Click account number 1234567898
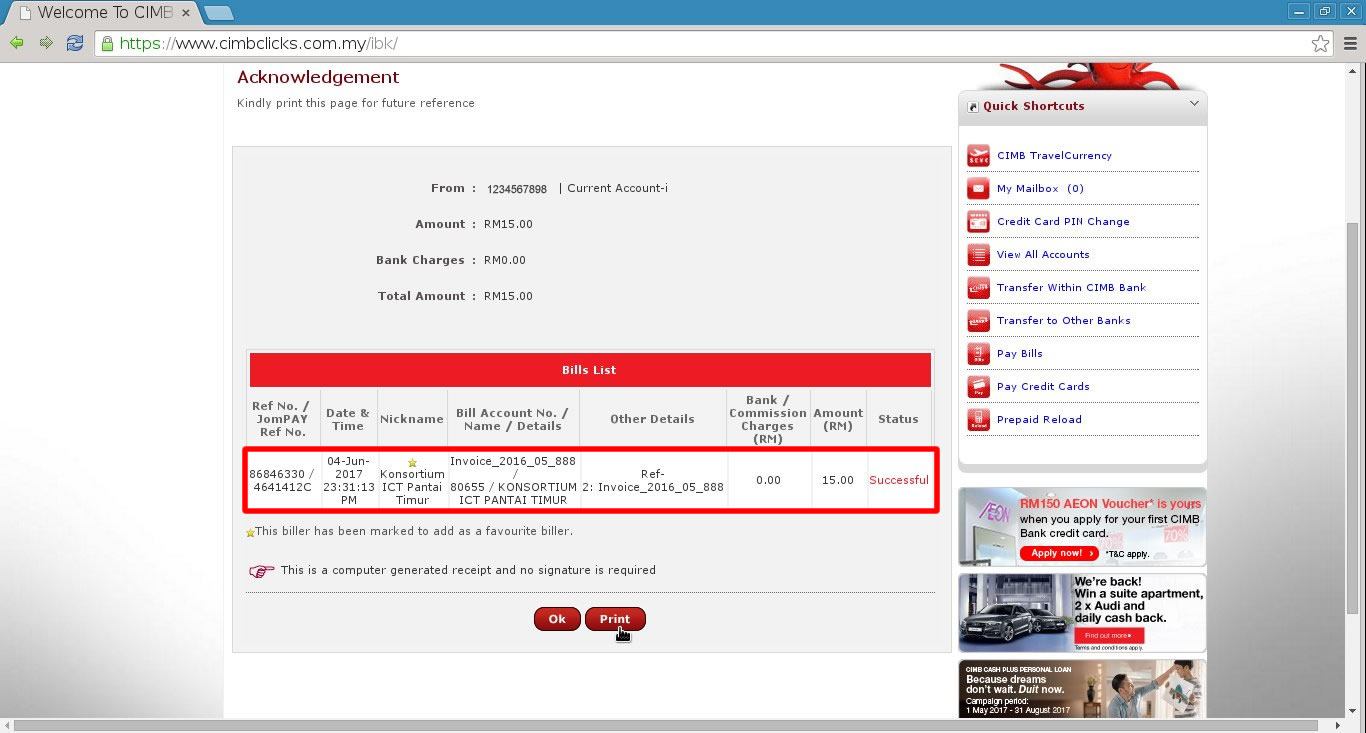 pos(517,189)
